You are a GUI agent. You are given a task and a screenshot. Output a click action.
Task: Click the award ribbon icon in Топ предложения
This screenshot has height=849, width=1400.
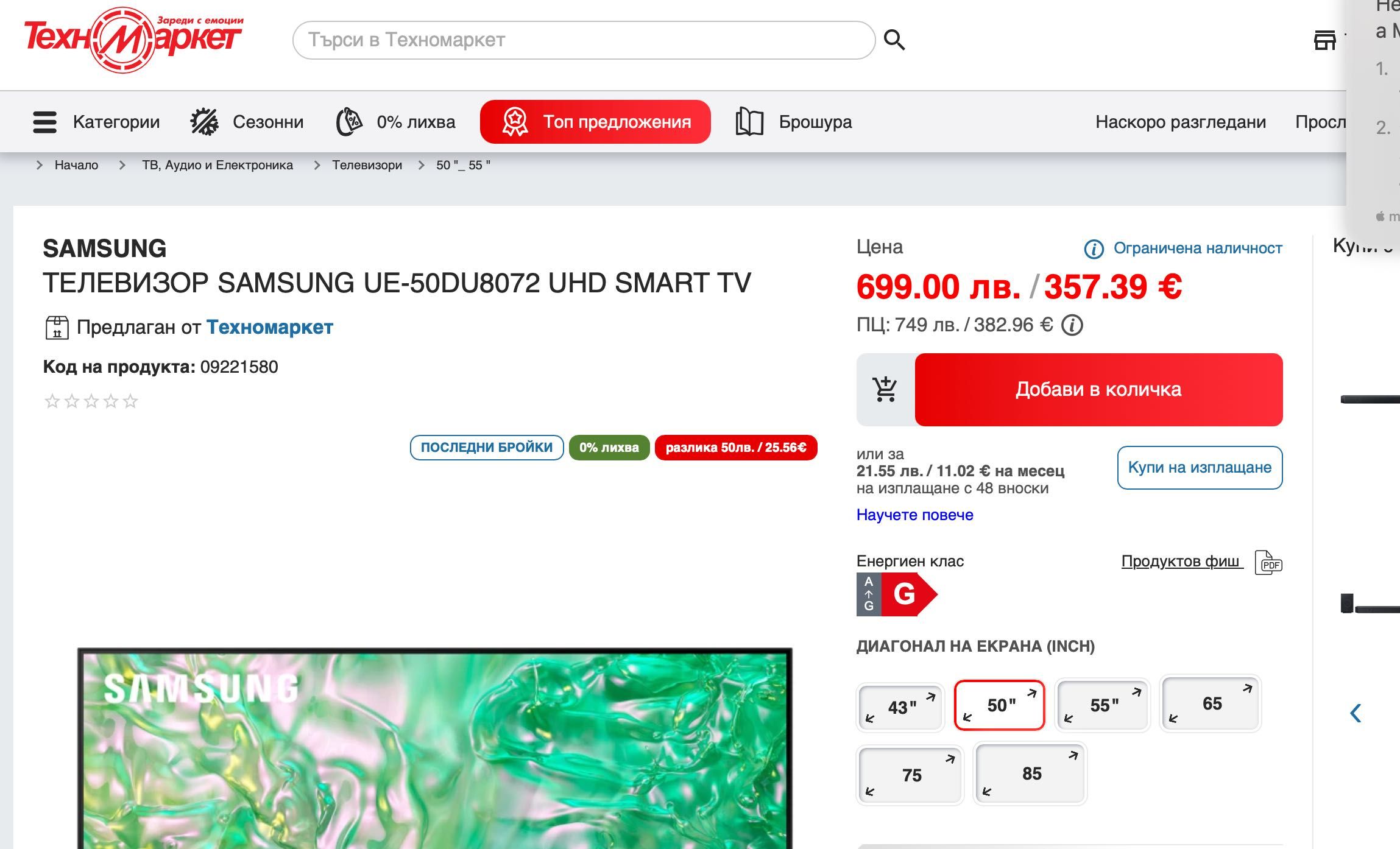515,122
